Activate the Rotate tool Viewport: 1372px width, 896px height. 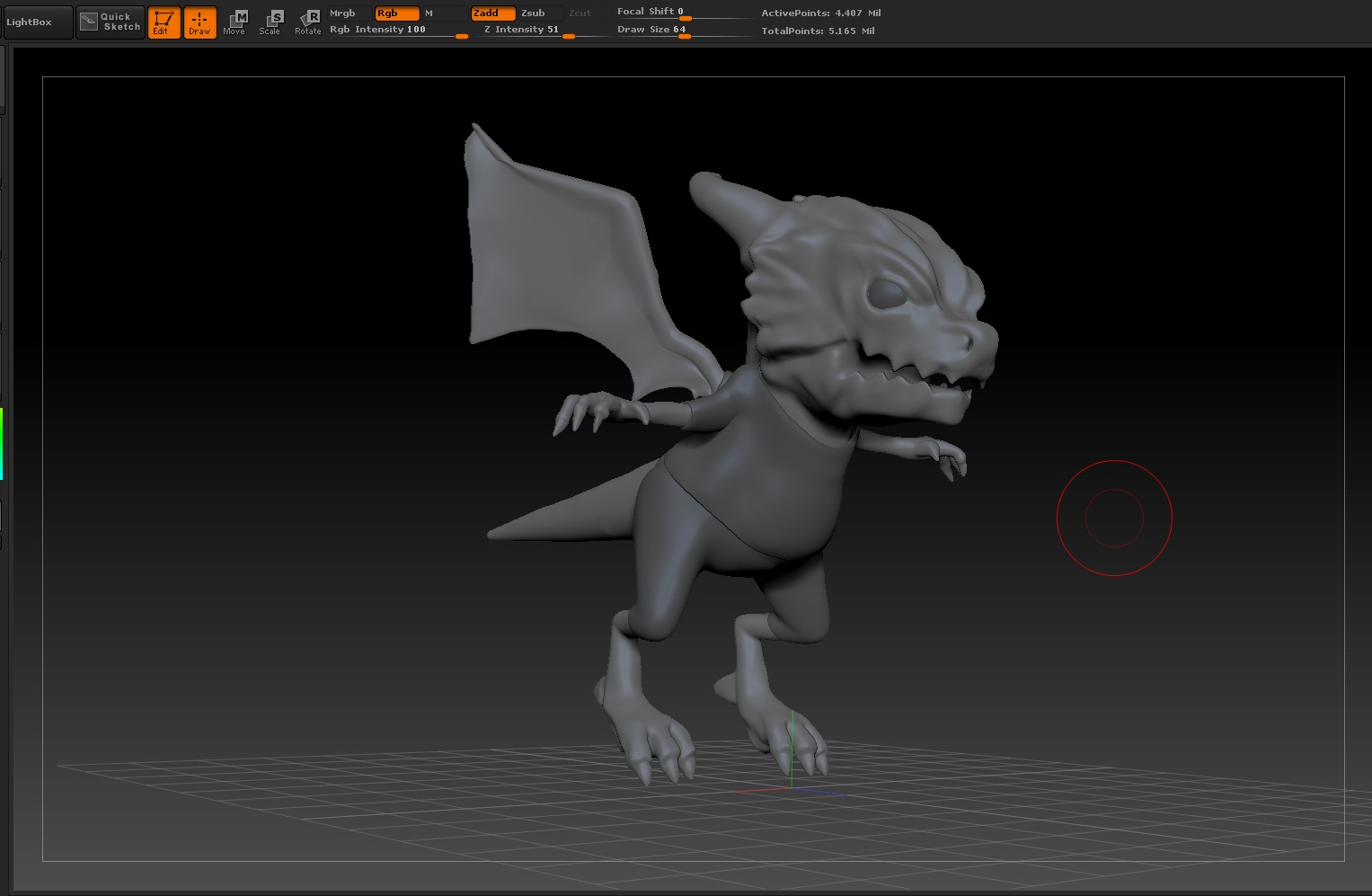point(308,22)
